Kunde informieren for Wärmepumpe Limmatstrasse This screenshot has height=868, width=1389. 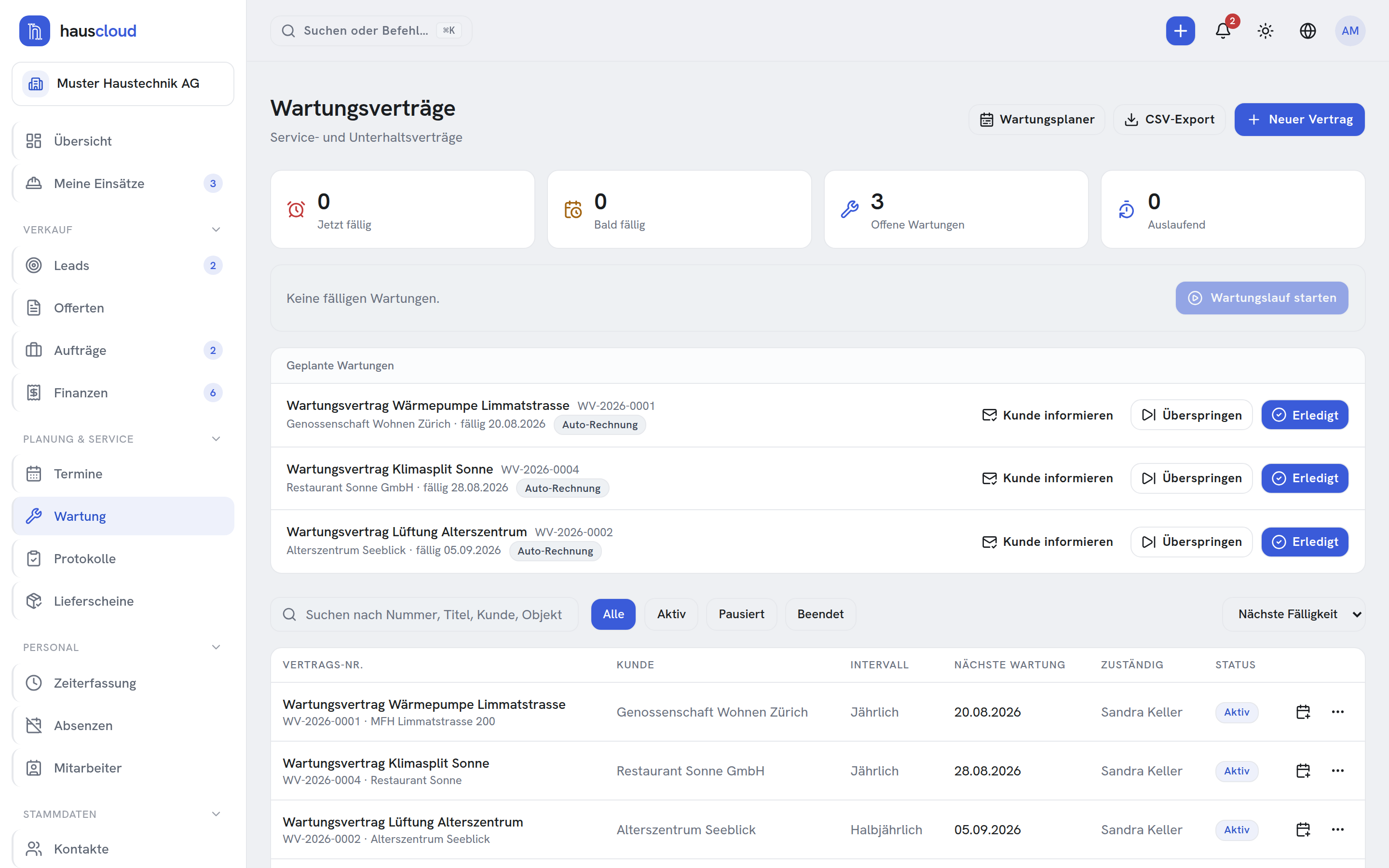point(1048,415)
